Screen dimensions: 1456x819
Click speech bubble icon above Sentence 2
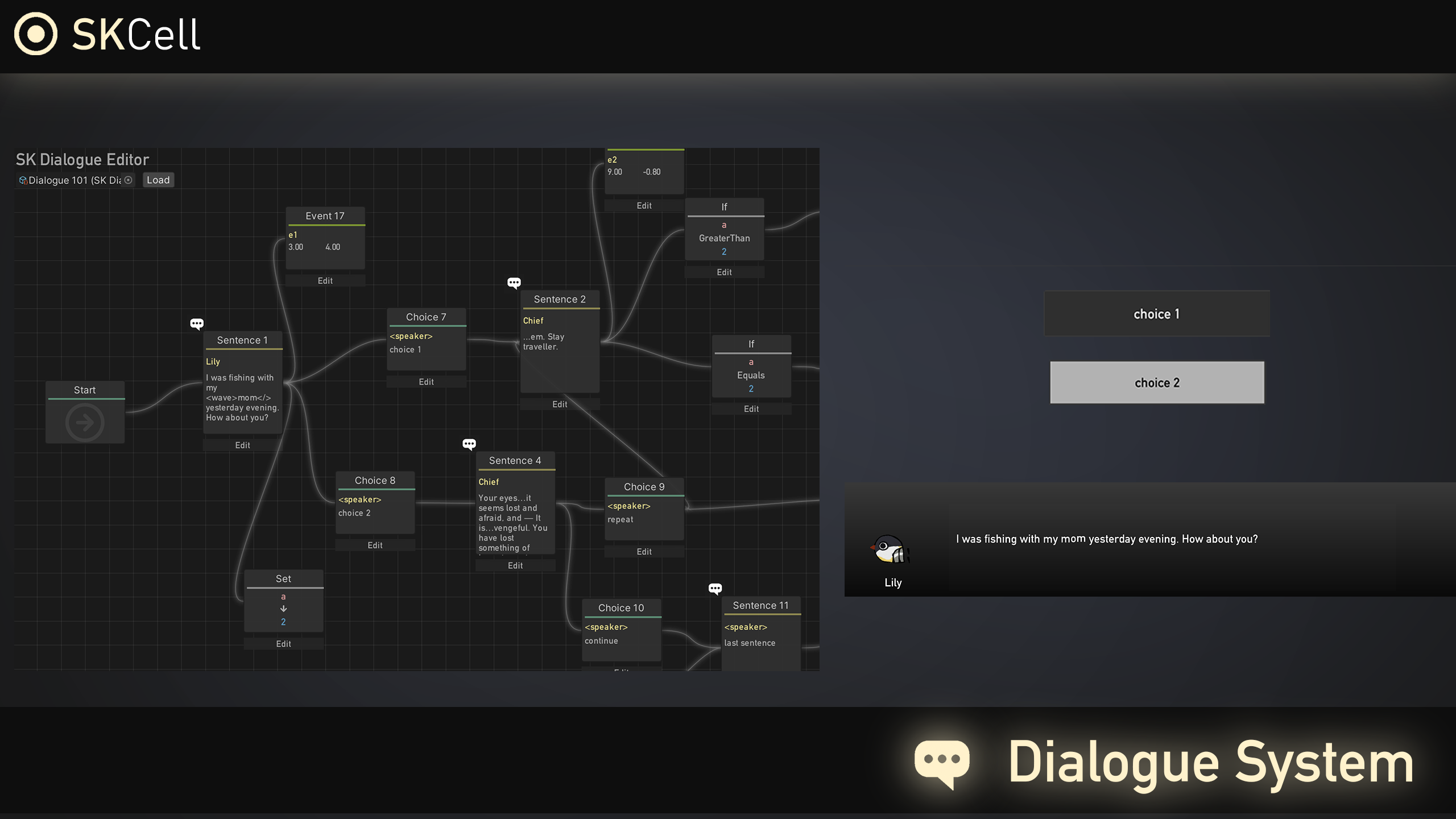point(514,283)
